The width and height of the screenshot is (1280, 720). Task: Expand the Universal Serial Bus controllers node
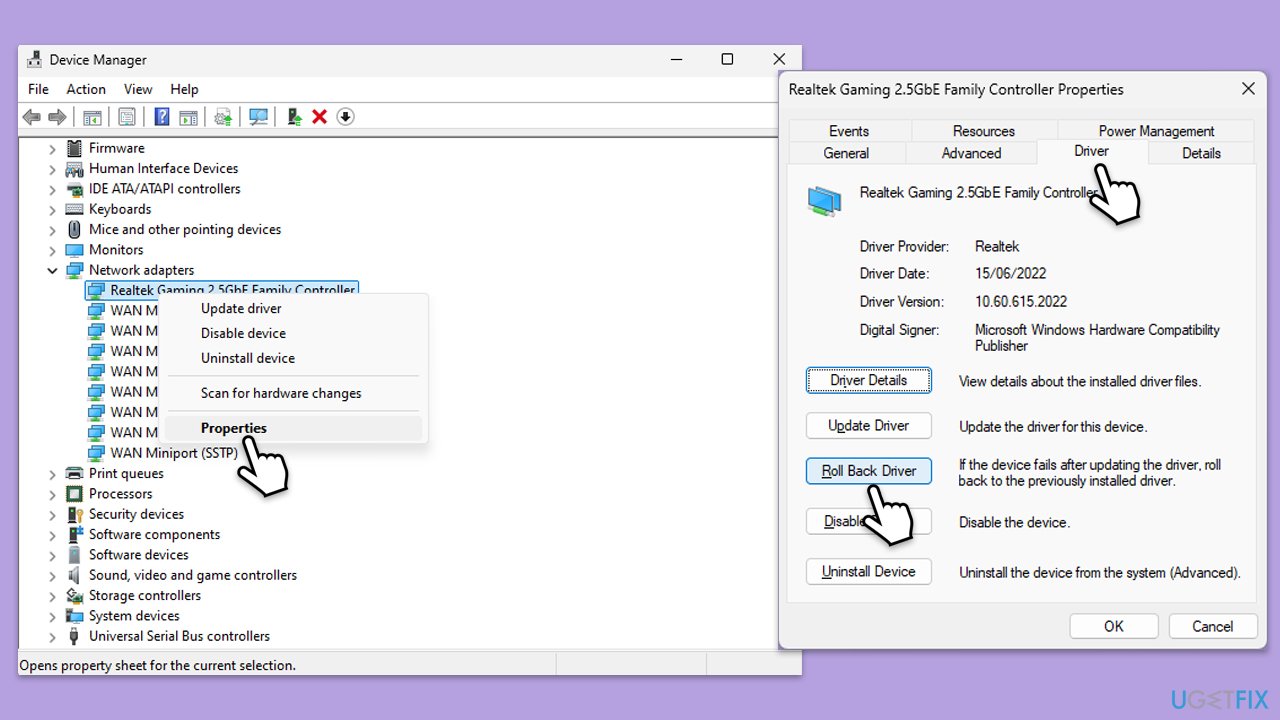pyautogui.click(x=53, y=636)
